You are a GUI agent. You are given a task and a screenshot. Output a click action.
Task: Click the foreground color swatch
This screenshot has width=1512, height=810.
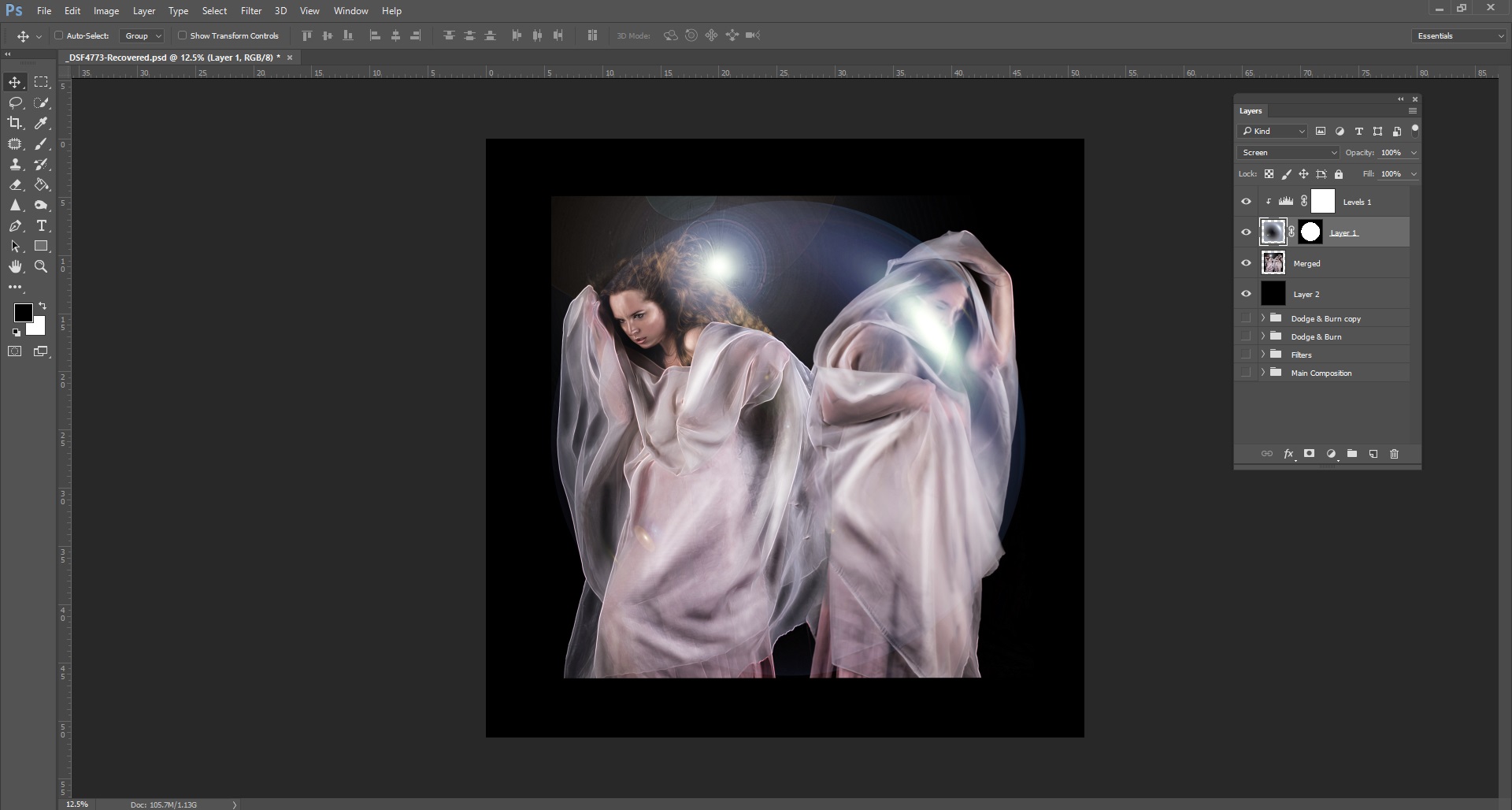pyautogui.click(x=23, y=314)
